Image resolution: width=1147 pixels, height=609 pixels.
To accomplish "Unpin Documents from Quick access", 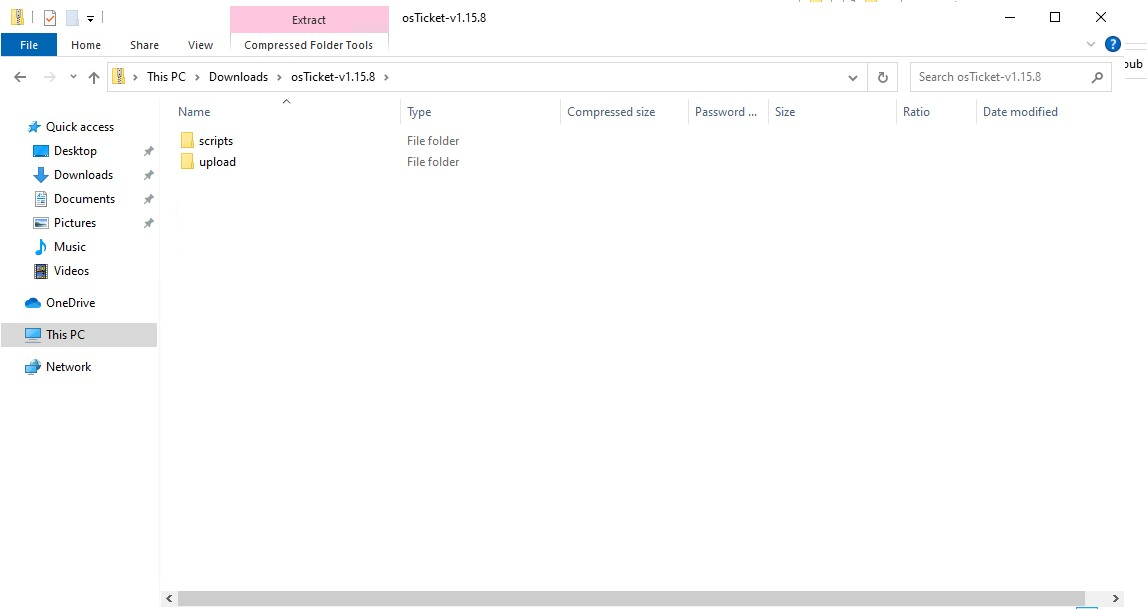I will 147,198.
